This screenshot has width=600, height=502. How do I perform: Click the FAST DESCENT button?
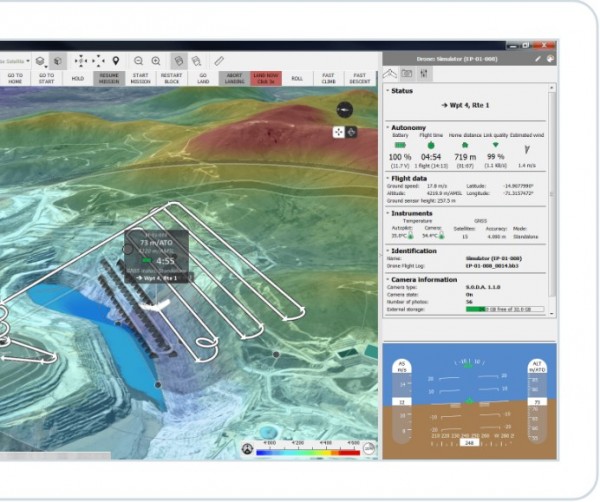coord(360,78)
